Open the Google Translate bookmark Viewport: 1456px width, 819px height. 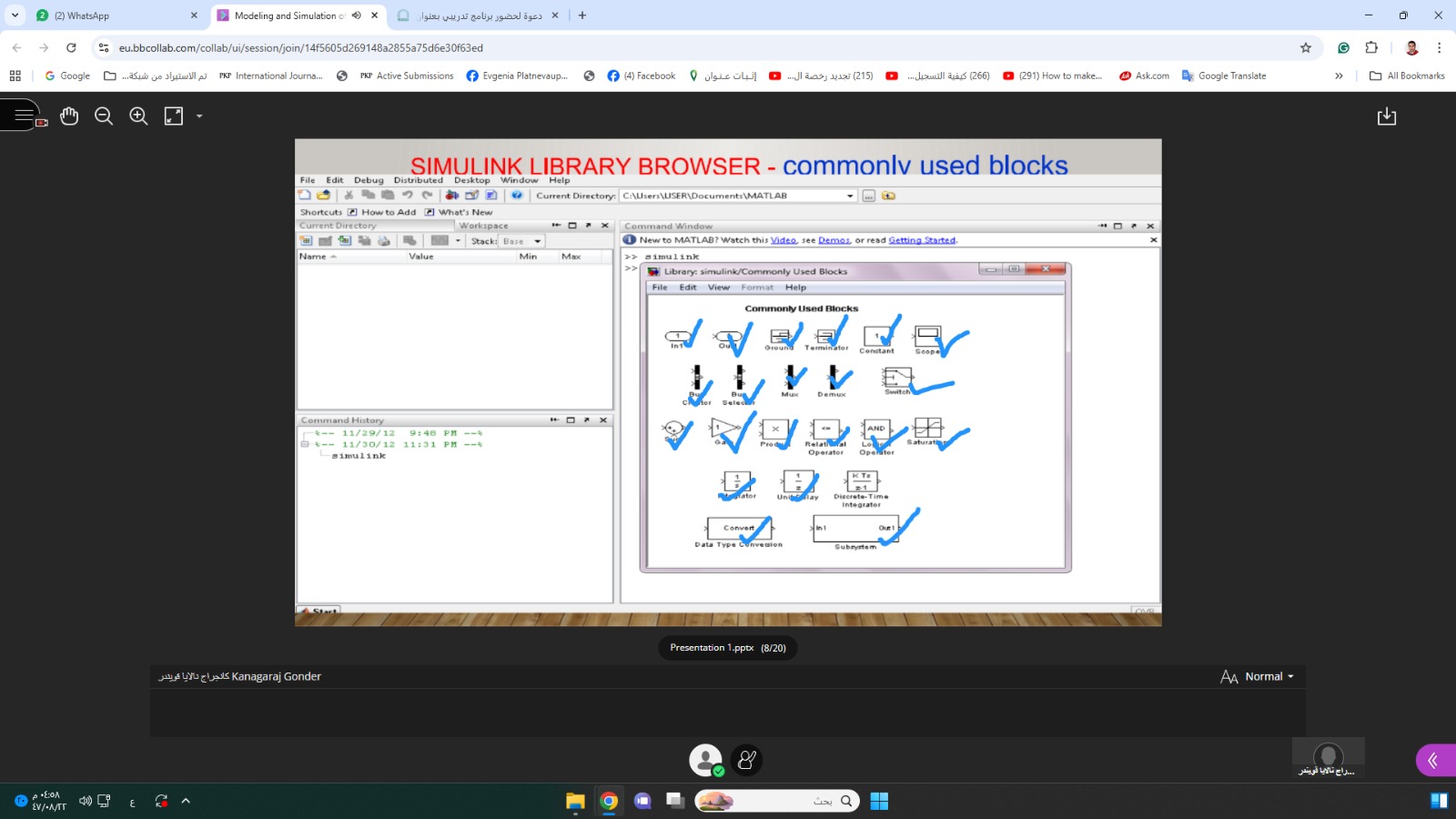(x=1224, y=76)
